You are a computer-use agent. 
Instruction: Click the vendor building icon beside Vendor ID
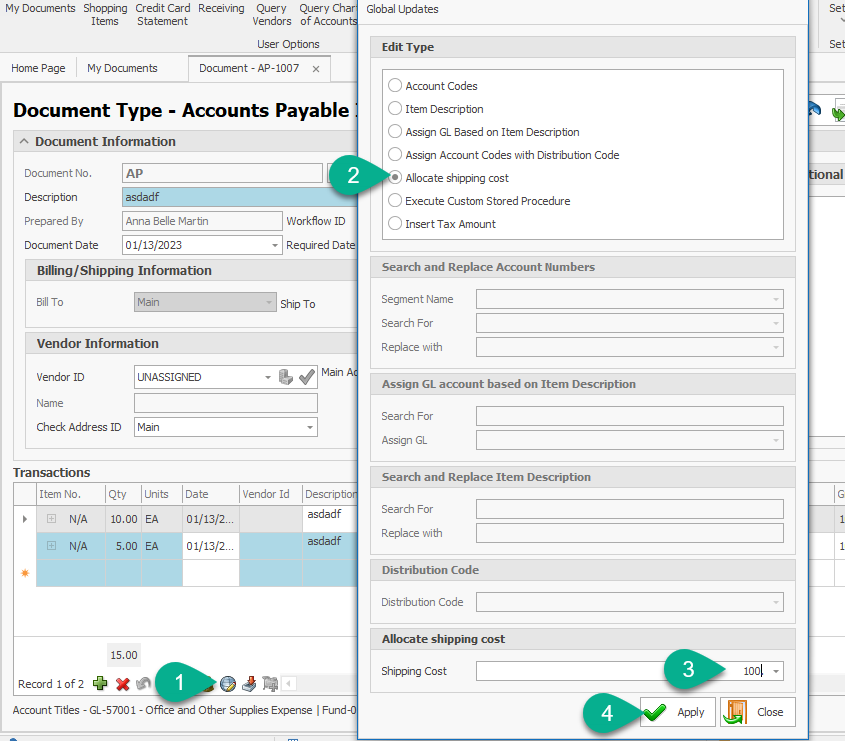[286, 377]
